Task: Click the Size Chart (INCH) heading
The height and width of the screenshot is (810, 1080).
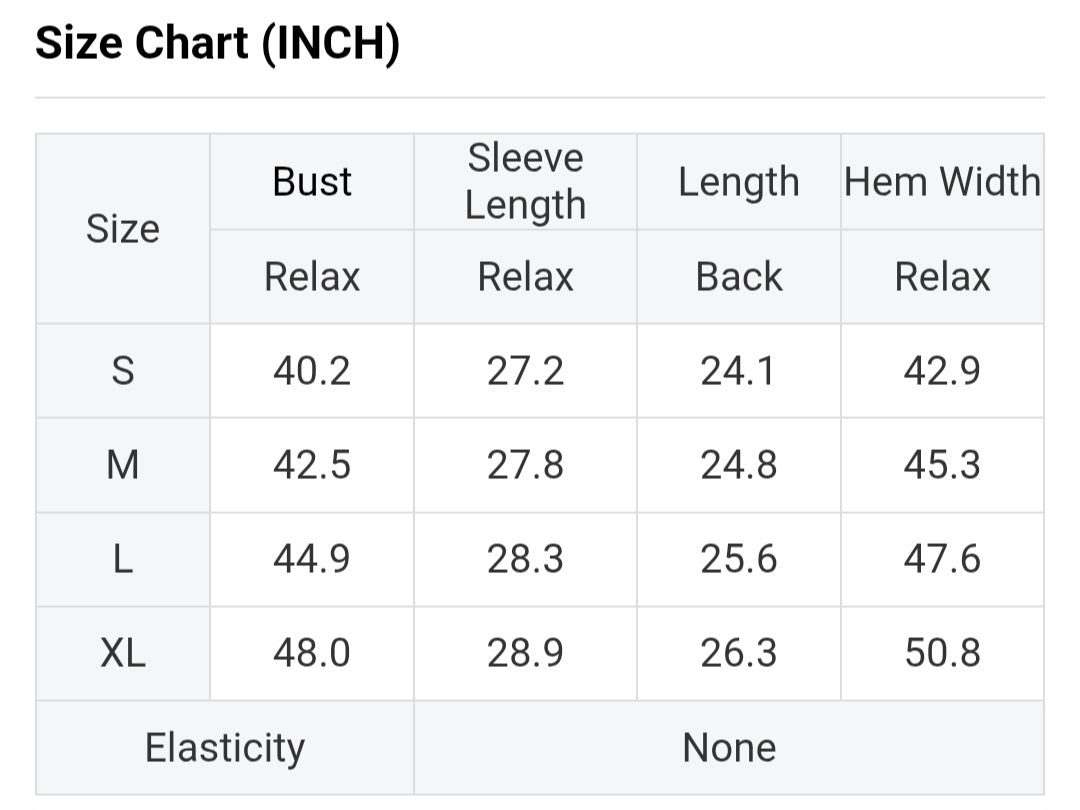Action: pos(217,43)
